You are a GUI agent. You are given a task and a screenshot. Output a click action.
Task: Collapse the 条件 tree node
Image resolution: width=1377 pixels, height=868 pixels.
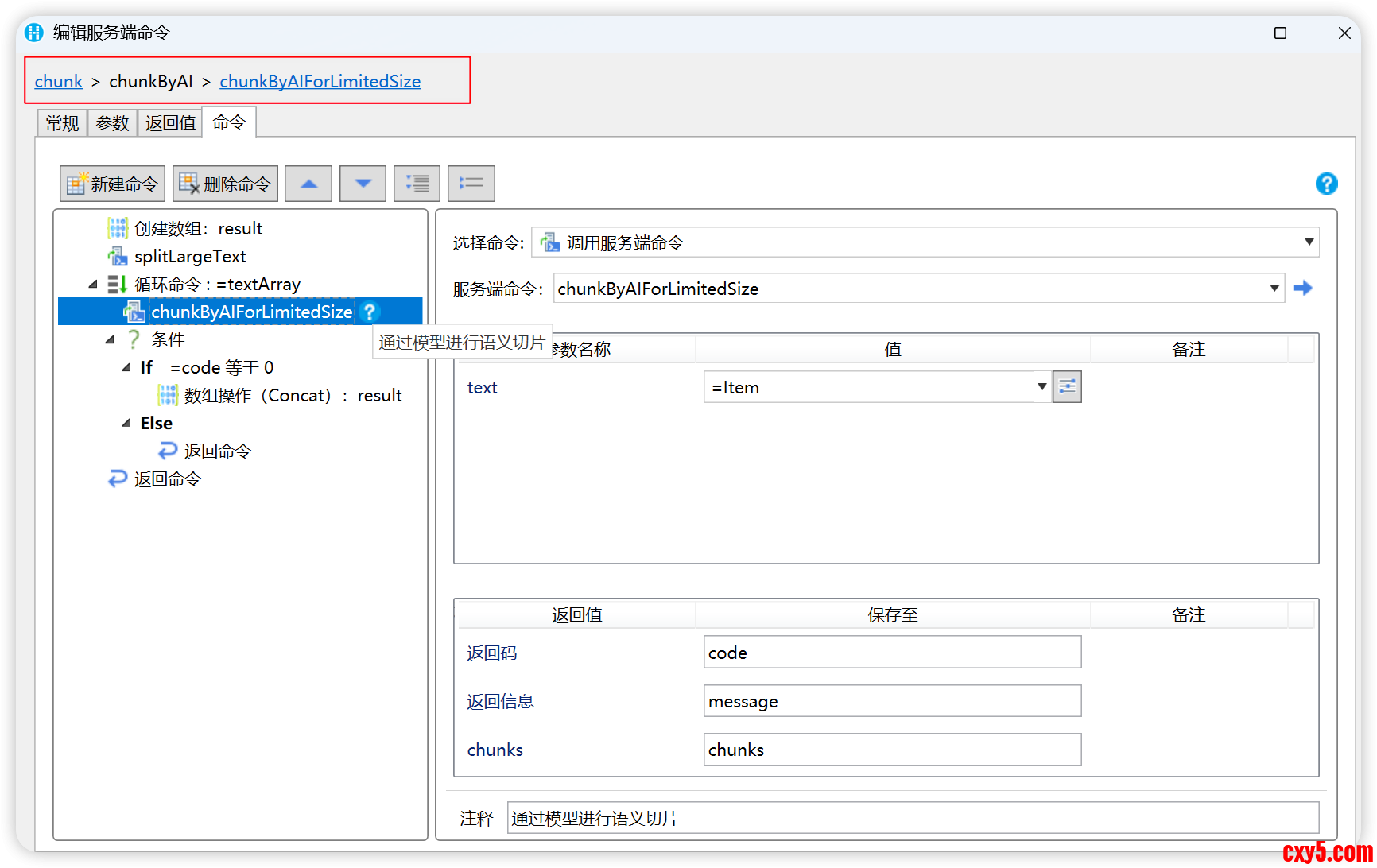pyautogui.click(x=110, y=339)
